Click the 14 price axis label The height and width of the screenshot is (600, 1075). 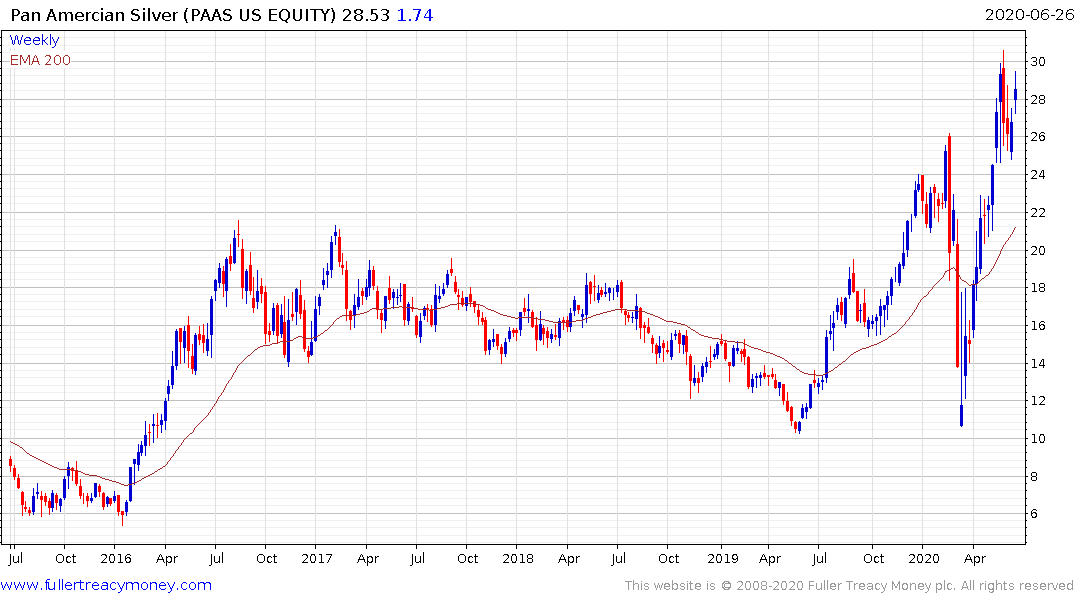(1038, 363)
